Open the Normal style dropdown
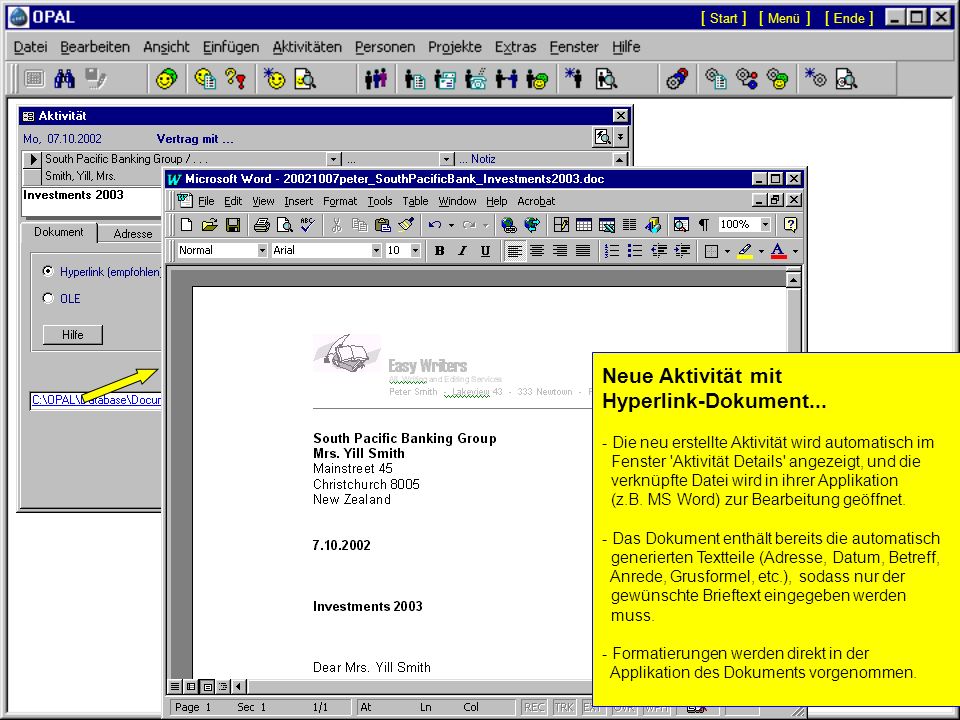Viewport: 960px width, 720px height. click(x=262, y=250)
